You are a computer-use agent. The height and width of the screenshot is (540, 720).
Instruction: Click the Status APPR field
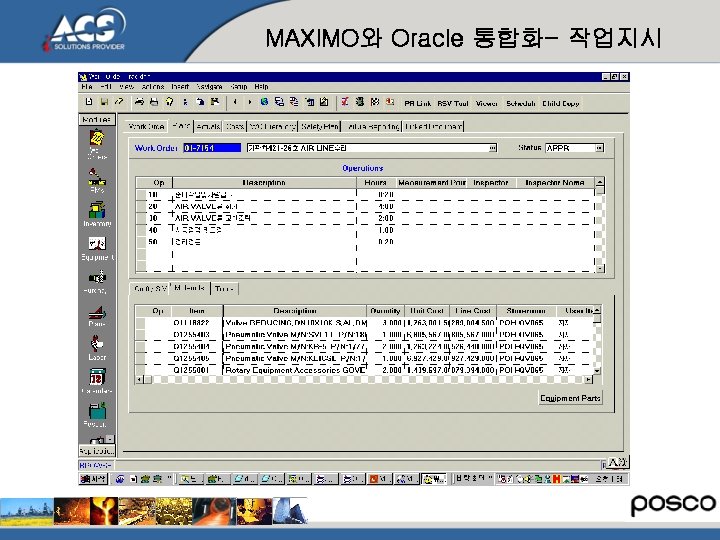tap(571, 148)
